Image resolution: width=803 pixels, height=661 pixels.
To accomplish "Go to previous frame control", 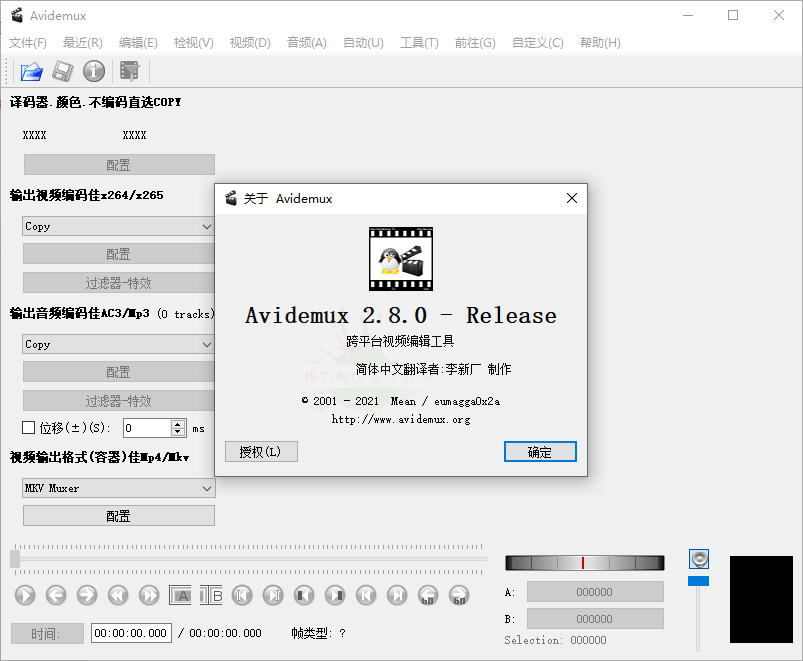I will 56,595.
